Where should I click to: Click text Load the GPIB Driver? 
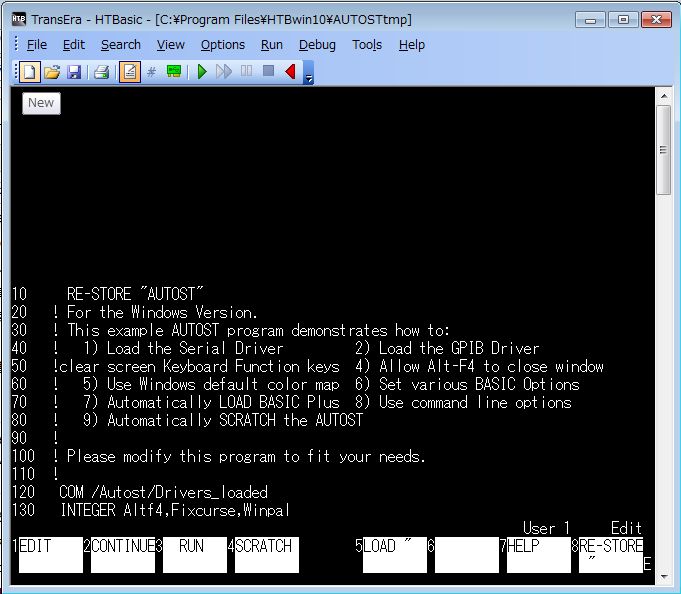459,348
